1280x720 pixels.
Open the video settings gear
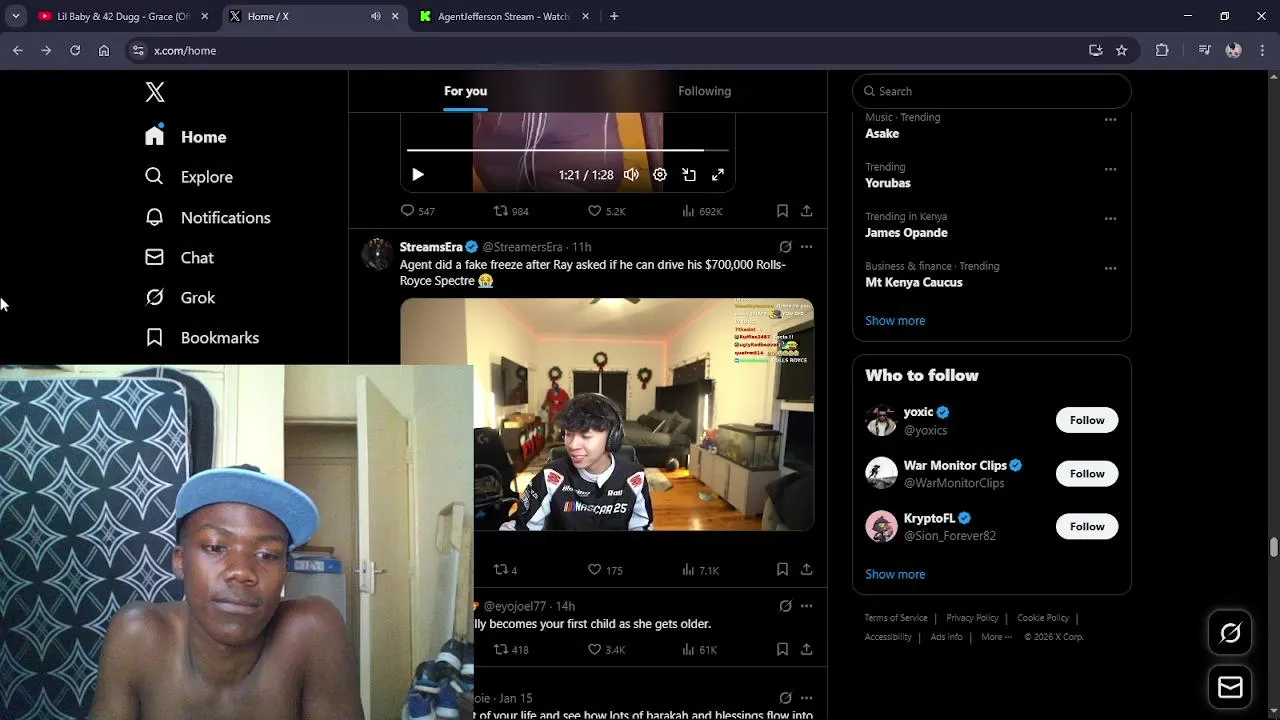[x=660, y=175]
